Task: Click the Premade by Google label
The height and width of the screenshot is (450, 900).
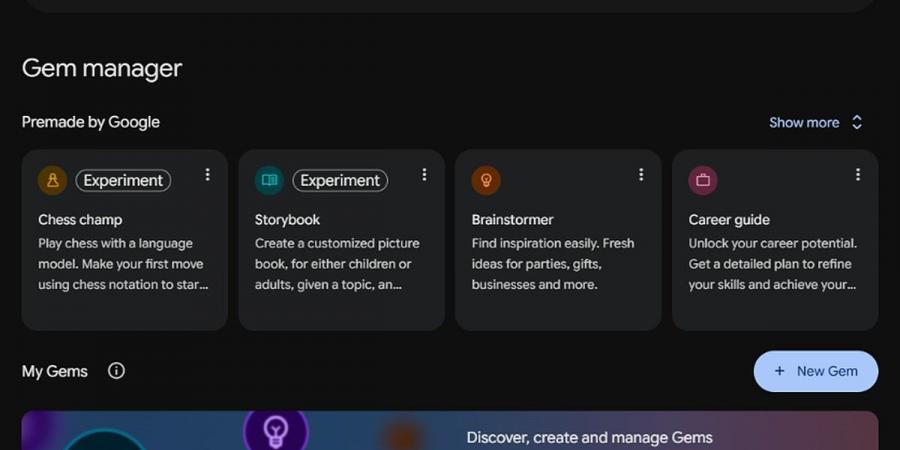Action: tap(91, 122)
